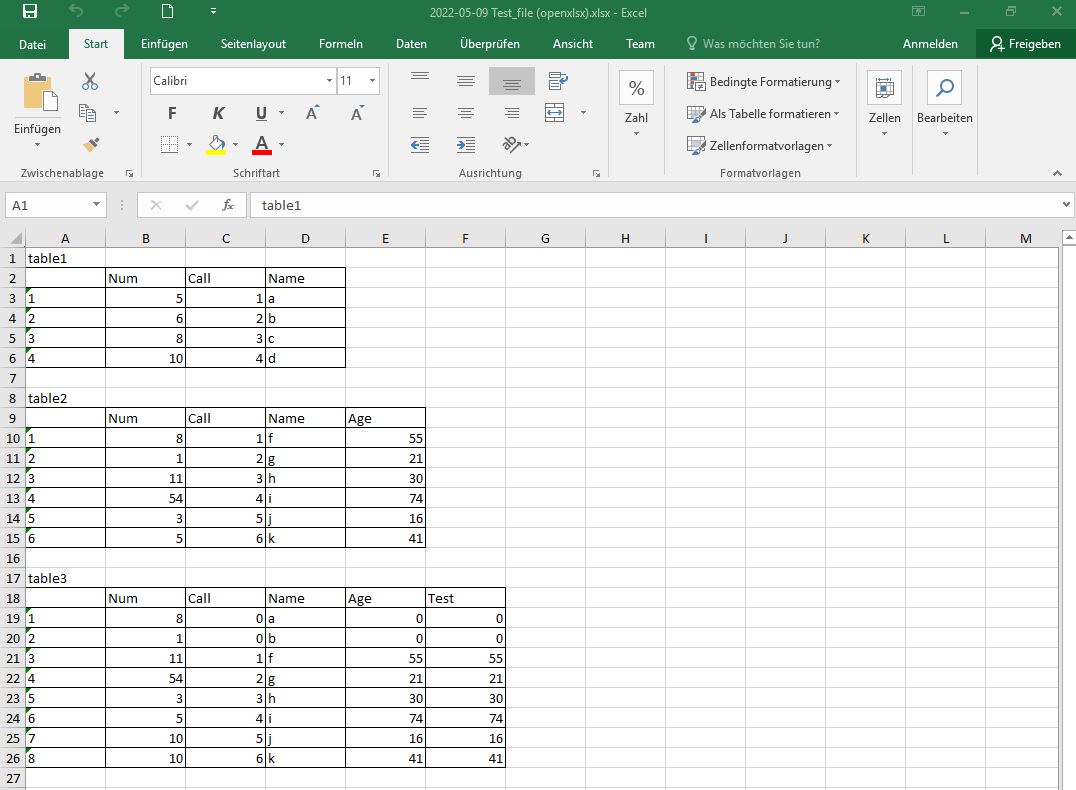Open Zellenformatvorlagen menu

(760, 146)
